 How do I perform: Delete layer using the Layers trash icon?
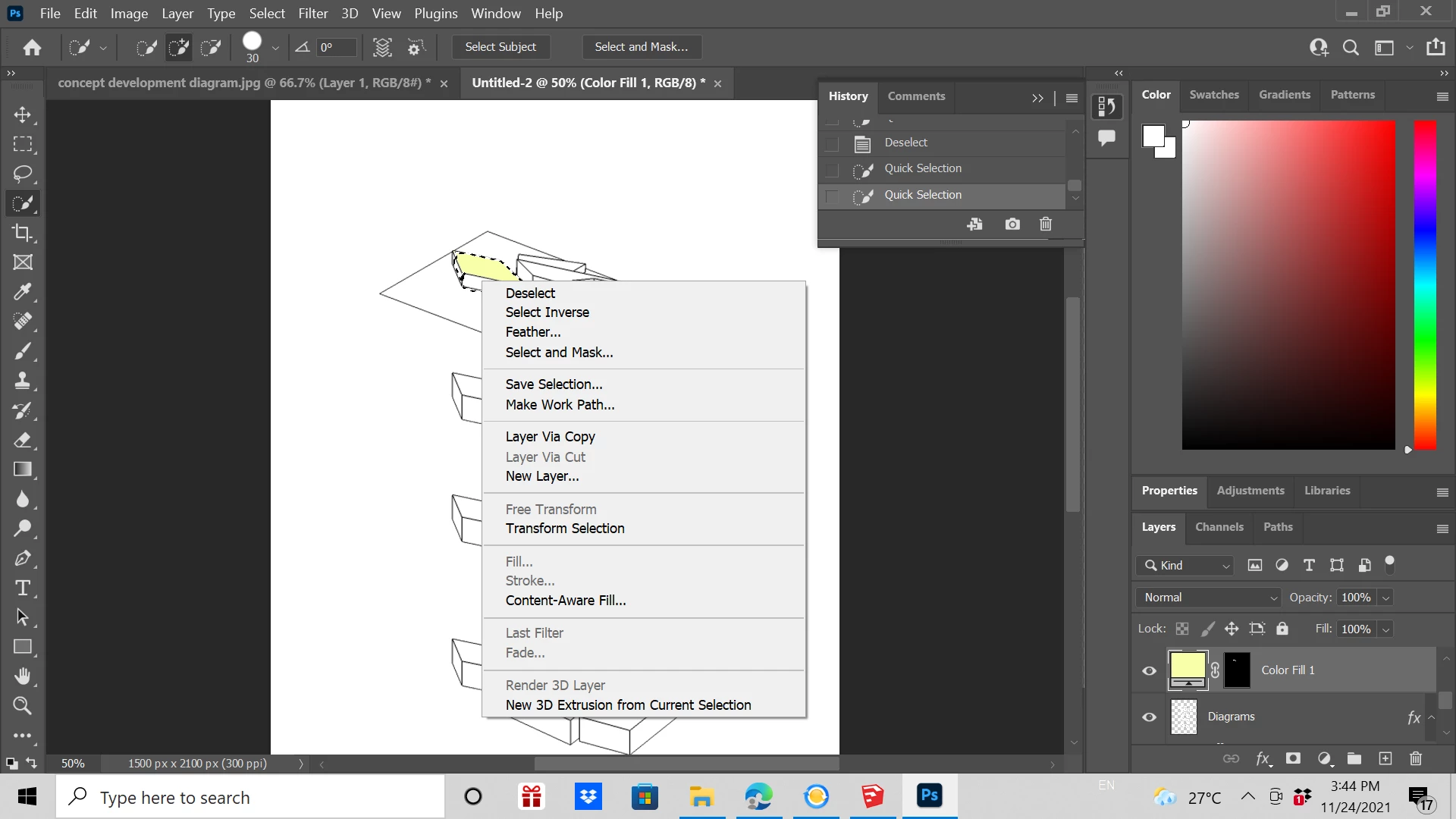click(x=1415, y=758)
